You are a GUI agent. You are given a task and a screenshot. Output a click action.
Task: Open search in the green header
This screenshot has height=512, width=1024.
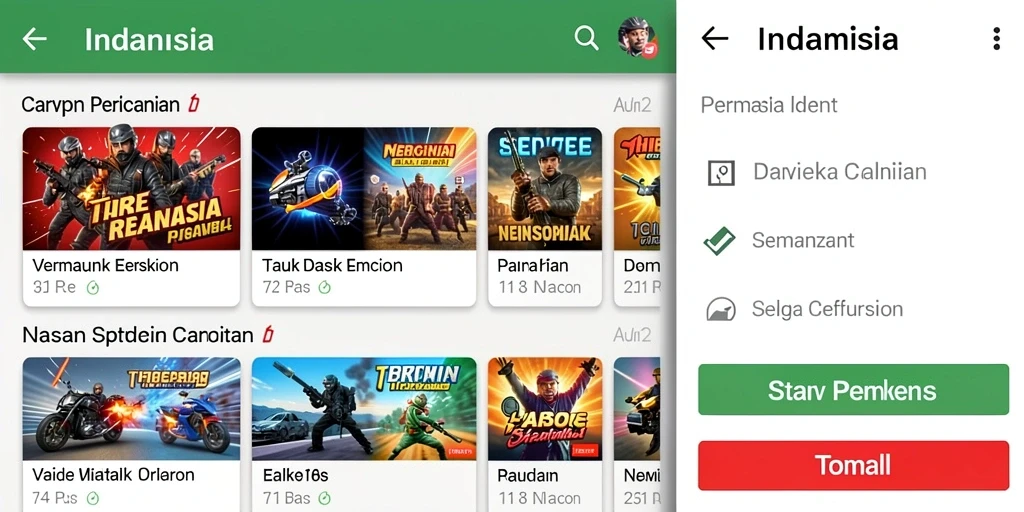pos(586,38)
